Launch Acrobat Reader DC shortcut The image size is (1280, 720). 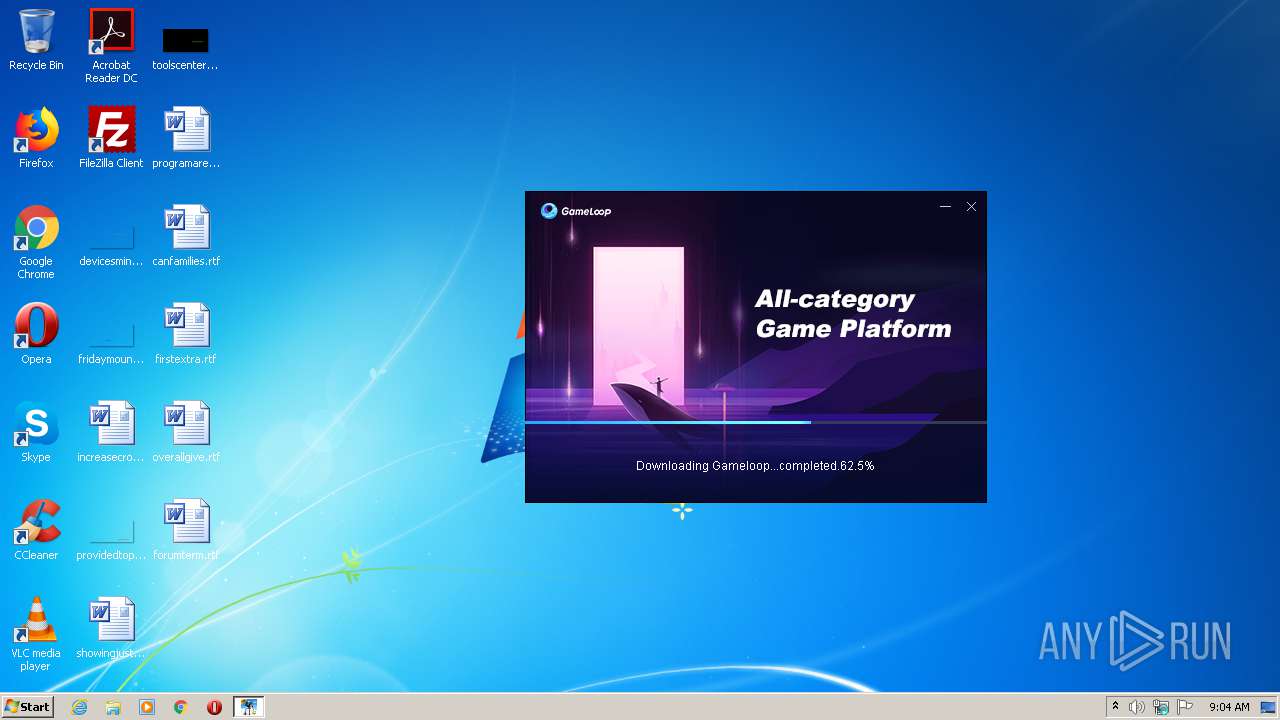pos(111,46)
